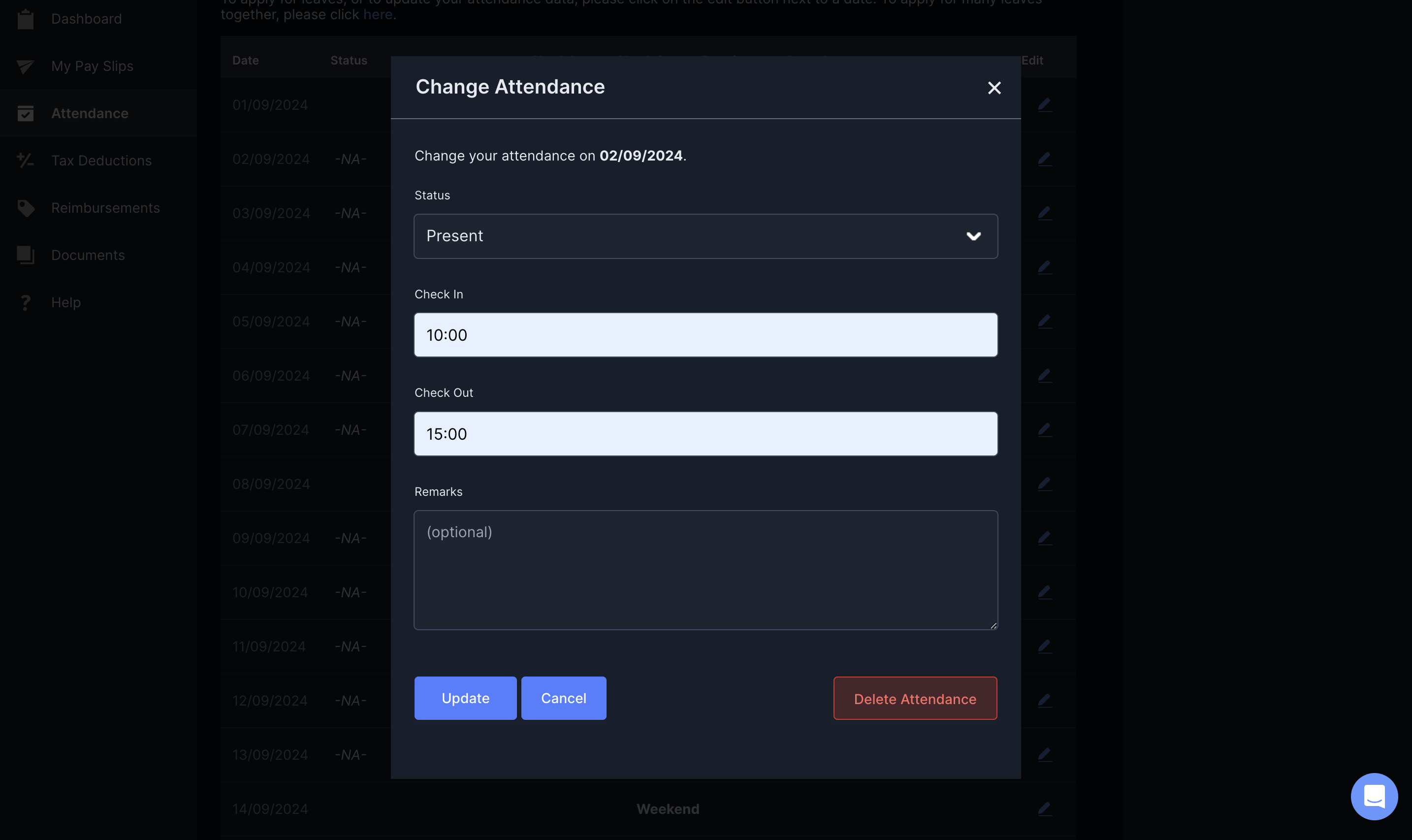Click the Documents sidebar icon
Viewport: 1412px width, 840px height.
coord(26,254)
